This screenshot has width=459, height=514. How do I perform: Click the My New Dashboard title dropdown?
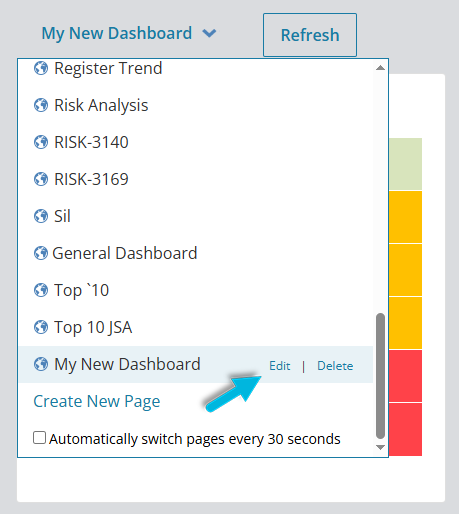point(129,33)
